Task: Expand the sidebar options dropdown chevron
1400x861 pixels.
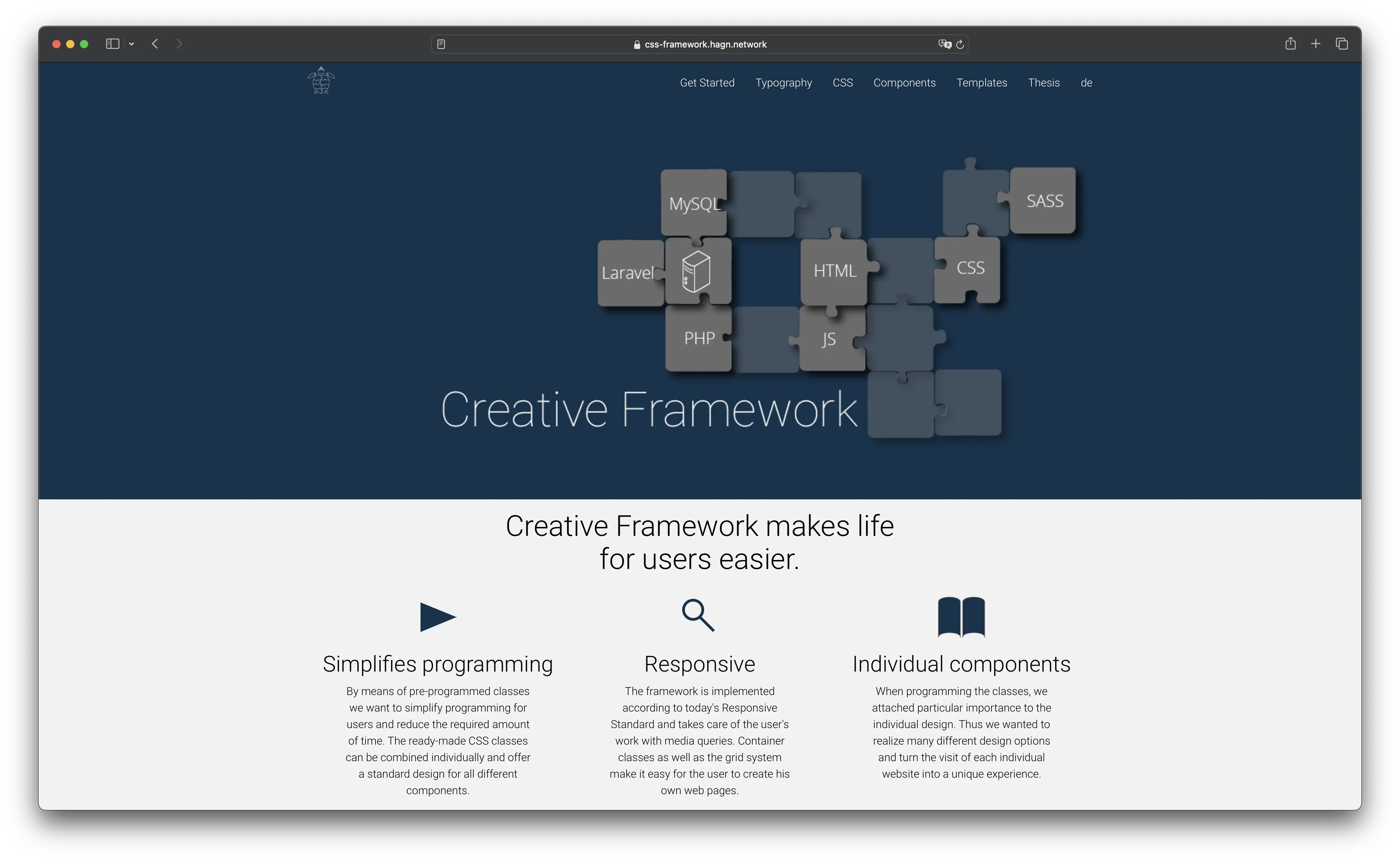Action: pyautogui.click(x=132, y=44)
